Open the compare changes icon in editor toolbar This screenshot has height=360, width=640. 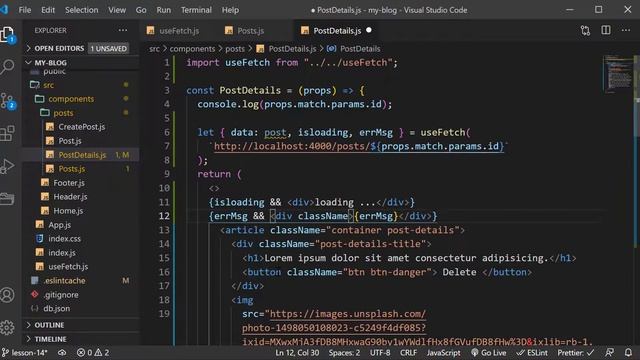585,31
